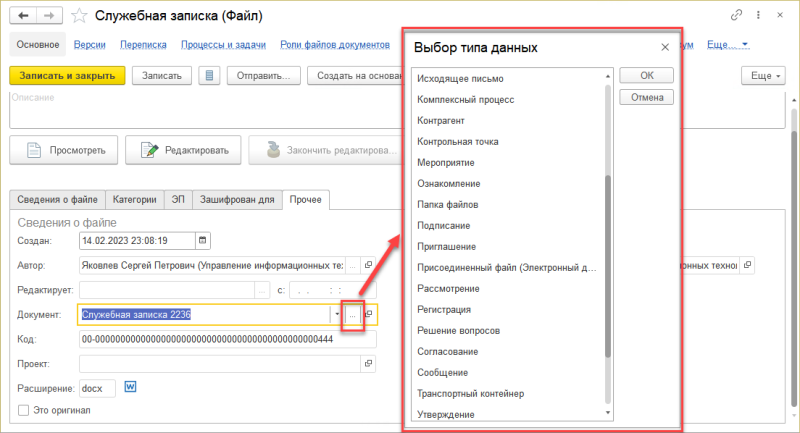Add to favorites with star icon
This screenshot has width=800, height=433.
click(76, 16)
